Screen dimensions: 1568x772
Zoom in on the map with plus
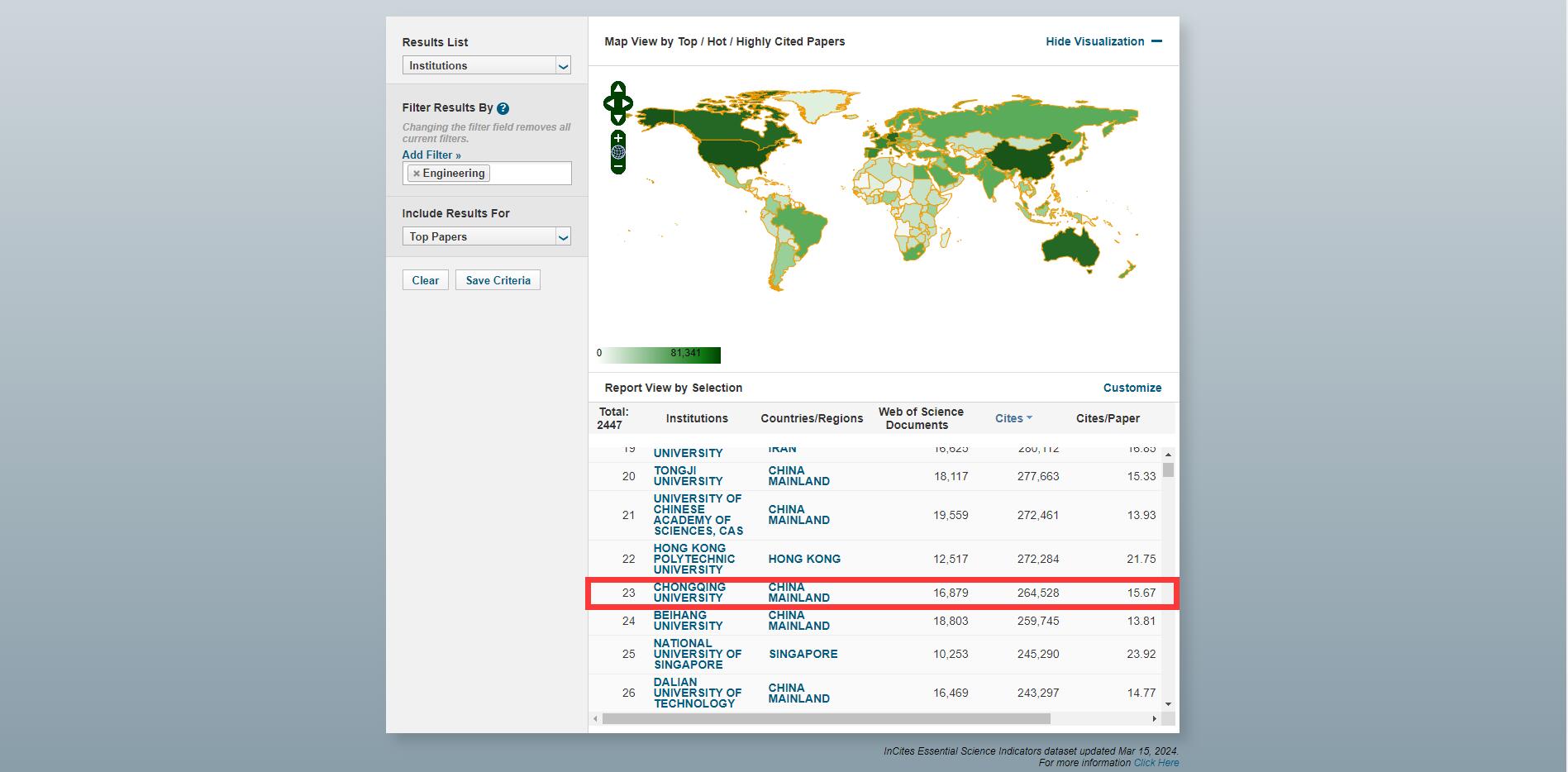point(617,138)
